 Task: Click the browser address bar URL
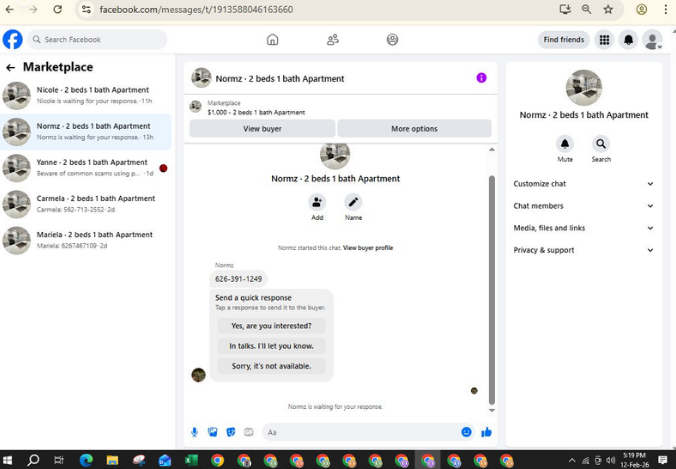[196, 9]
